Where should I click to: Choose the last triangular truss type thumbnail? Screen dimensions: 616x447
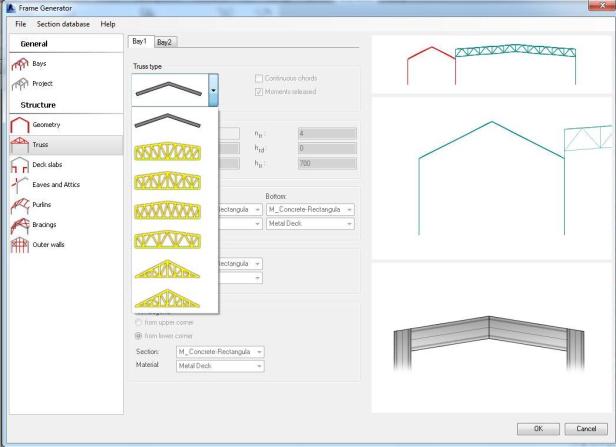(x=174, y=297)
